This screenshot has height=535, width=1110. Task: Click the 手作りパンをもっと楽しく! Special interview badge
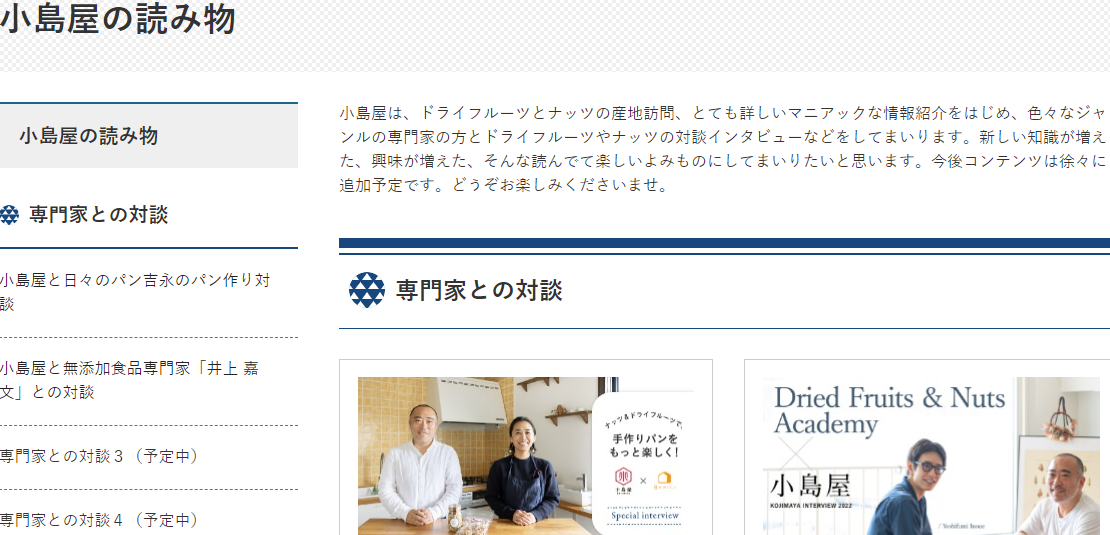pyautogui.click(x=643, y=462)
